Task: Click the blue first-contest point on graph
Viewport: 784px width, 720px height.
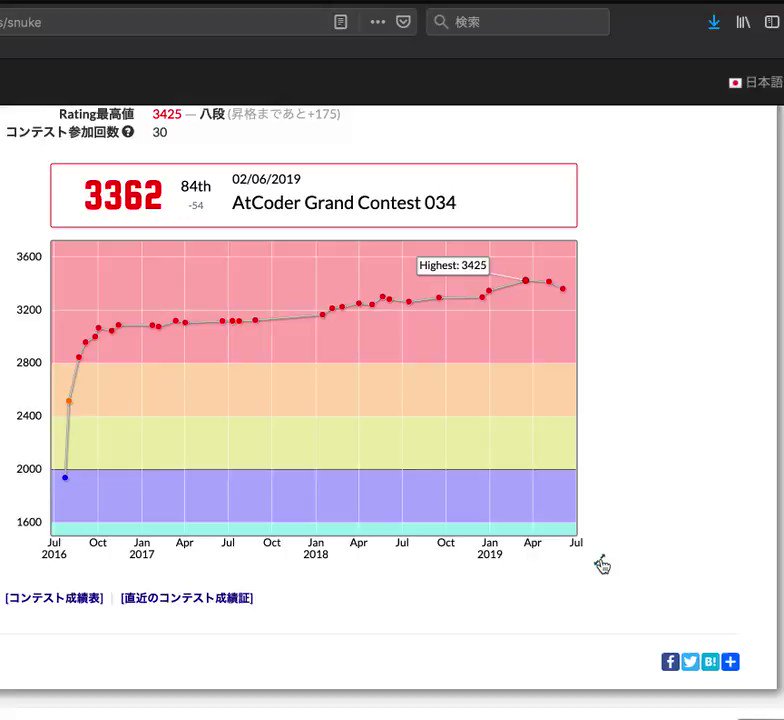Action: coord(65,478)
